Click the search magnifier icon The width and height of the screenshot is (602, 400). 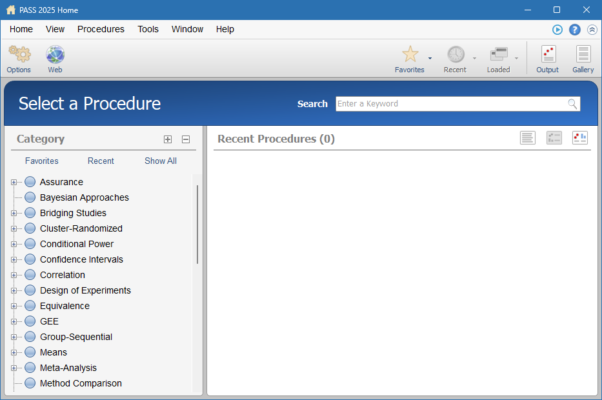573,104
